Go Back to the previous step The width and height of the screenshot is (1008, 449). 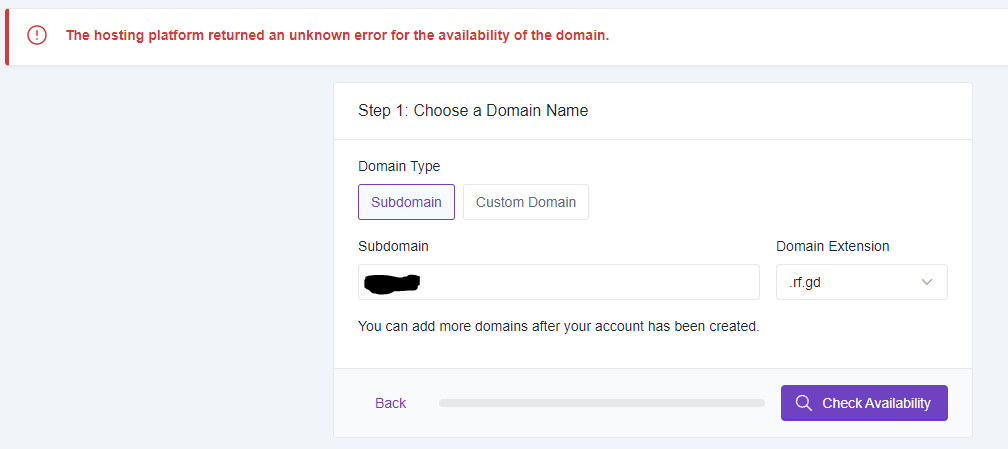point(390,403)
